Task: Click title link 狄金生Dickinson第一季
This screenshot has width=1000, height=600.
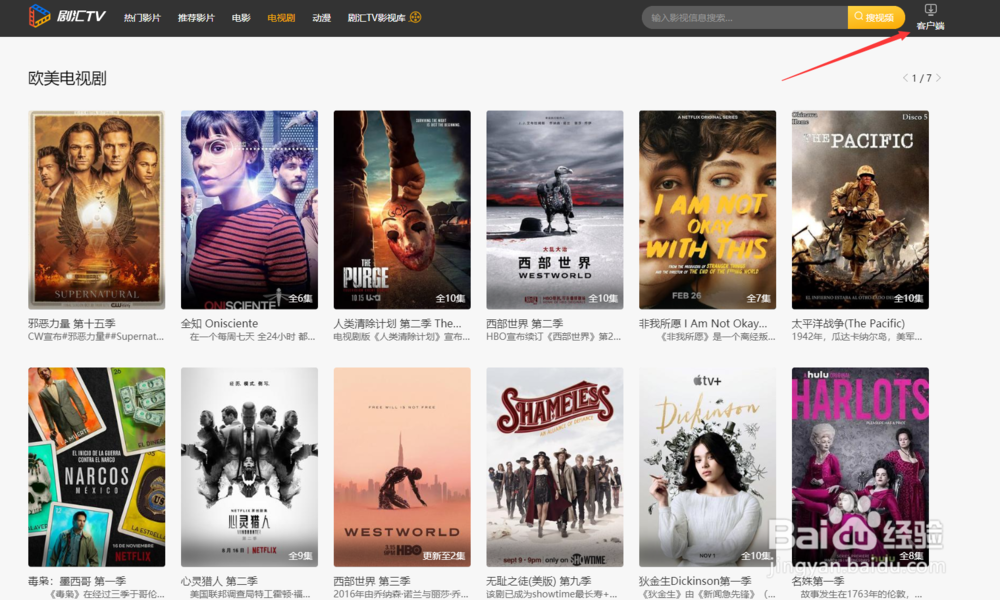Action: click(695, 581)
